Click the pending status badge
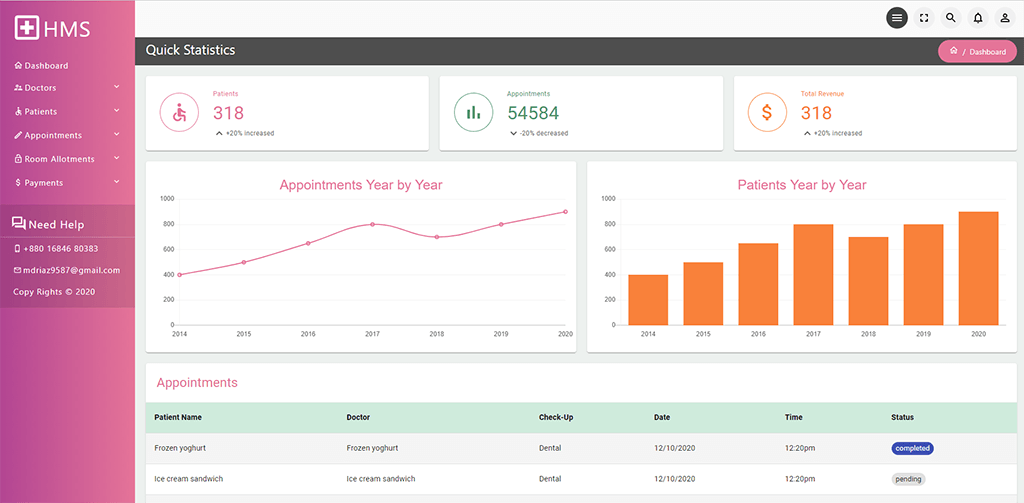 [908, 479]
